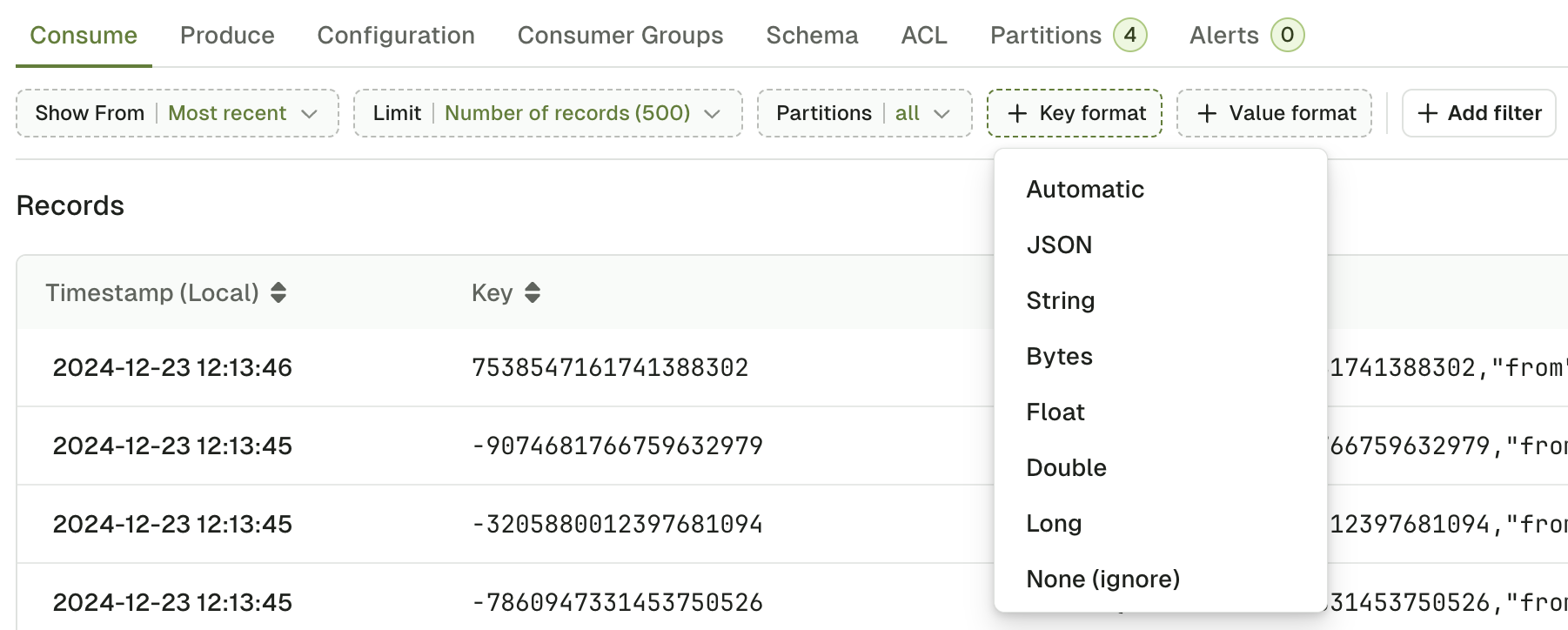
Task: Open the Value format filter
Action: (1275, 113)
